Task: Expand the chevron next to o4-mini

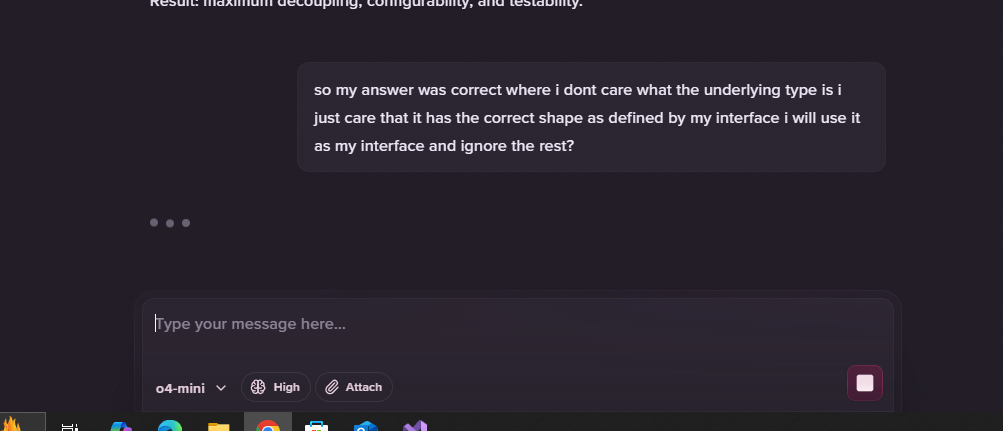Action: coord(221,388)
